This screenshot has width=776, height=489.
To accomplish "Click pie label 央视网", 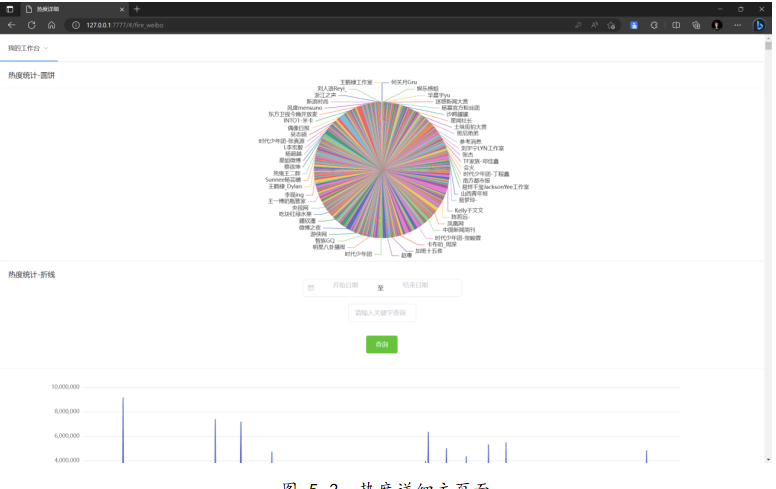I will [300, 208].
